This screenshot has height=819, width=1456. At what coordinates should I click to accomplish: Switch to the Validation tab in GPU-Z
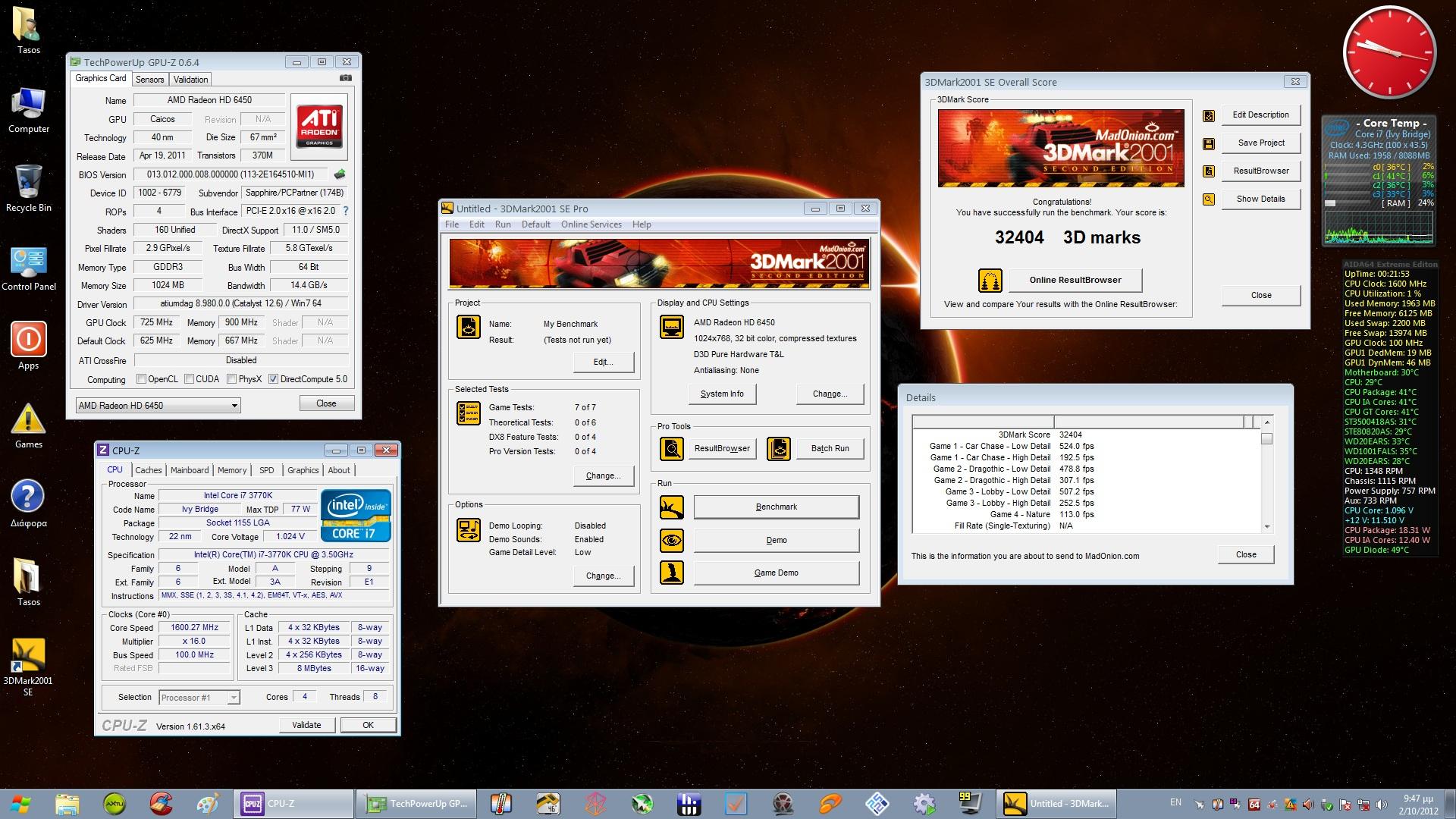190,80
